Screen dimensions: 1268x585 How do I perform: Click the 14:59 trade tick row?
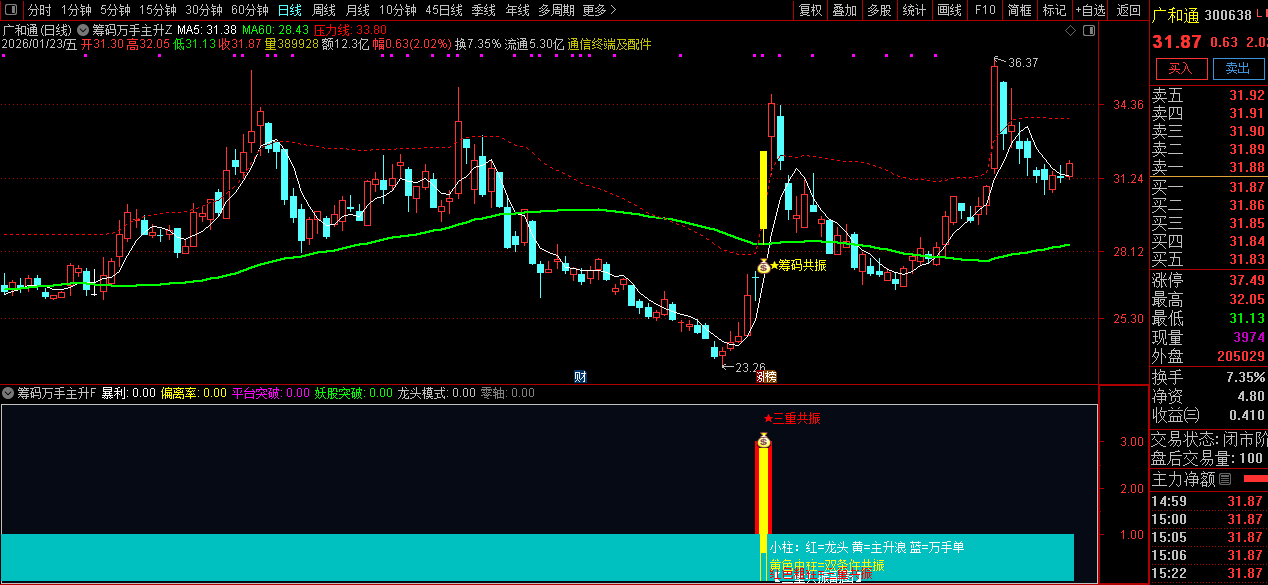tap(1208, 501)
